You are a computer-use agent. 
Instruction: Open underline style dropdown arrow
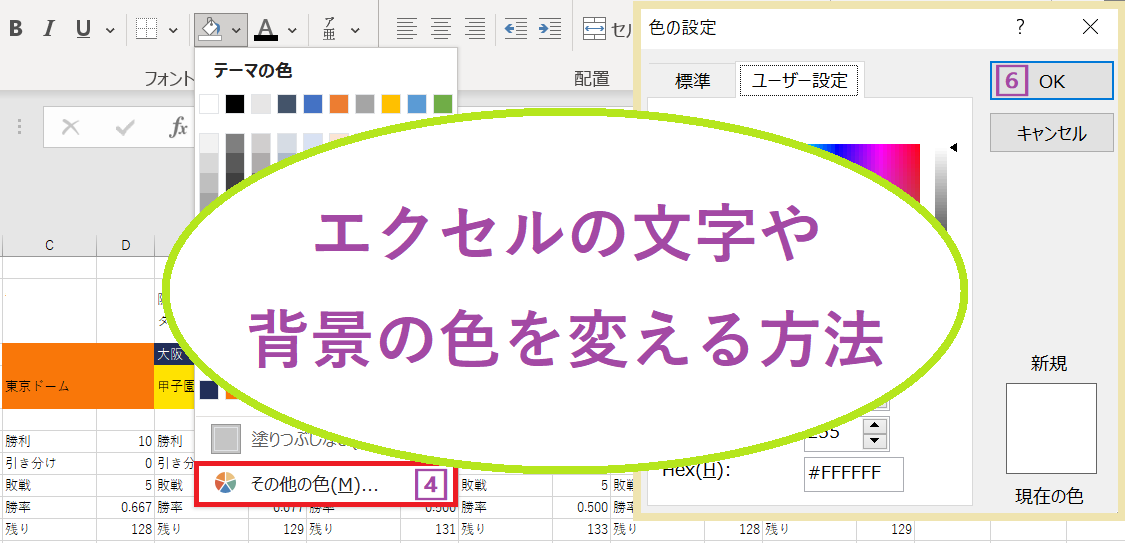110,30
